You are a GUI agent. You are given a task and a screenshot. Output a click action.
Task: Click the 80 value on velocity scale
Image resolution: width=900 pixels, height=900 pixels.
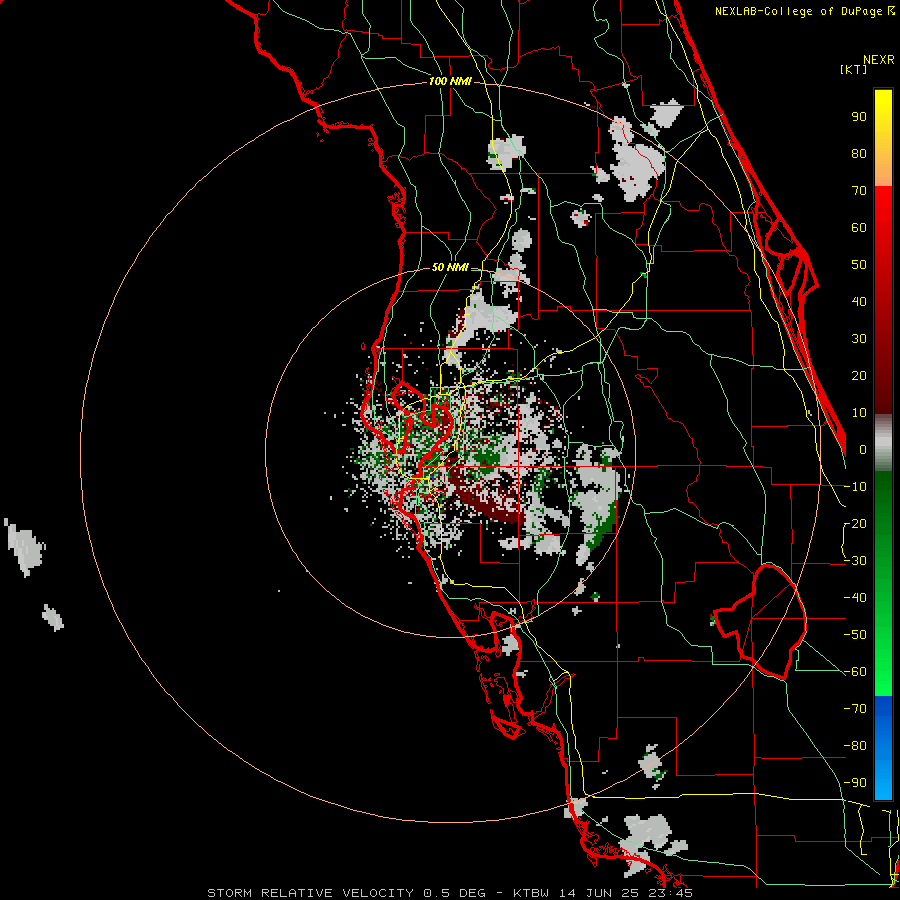[x=859, y=154]
